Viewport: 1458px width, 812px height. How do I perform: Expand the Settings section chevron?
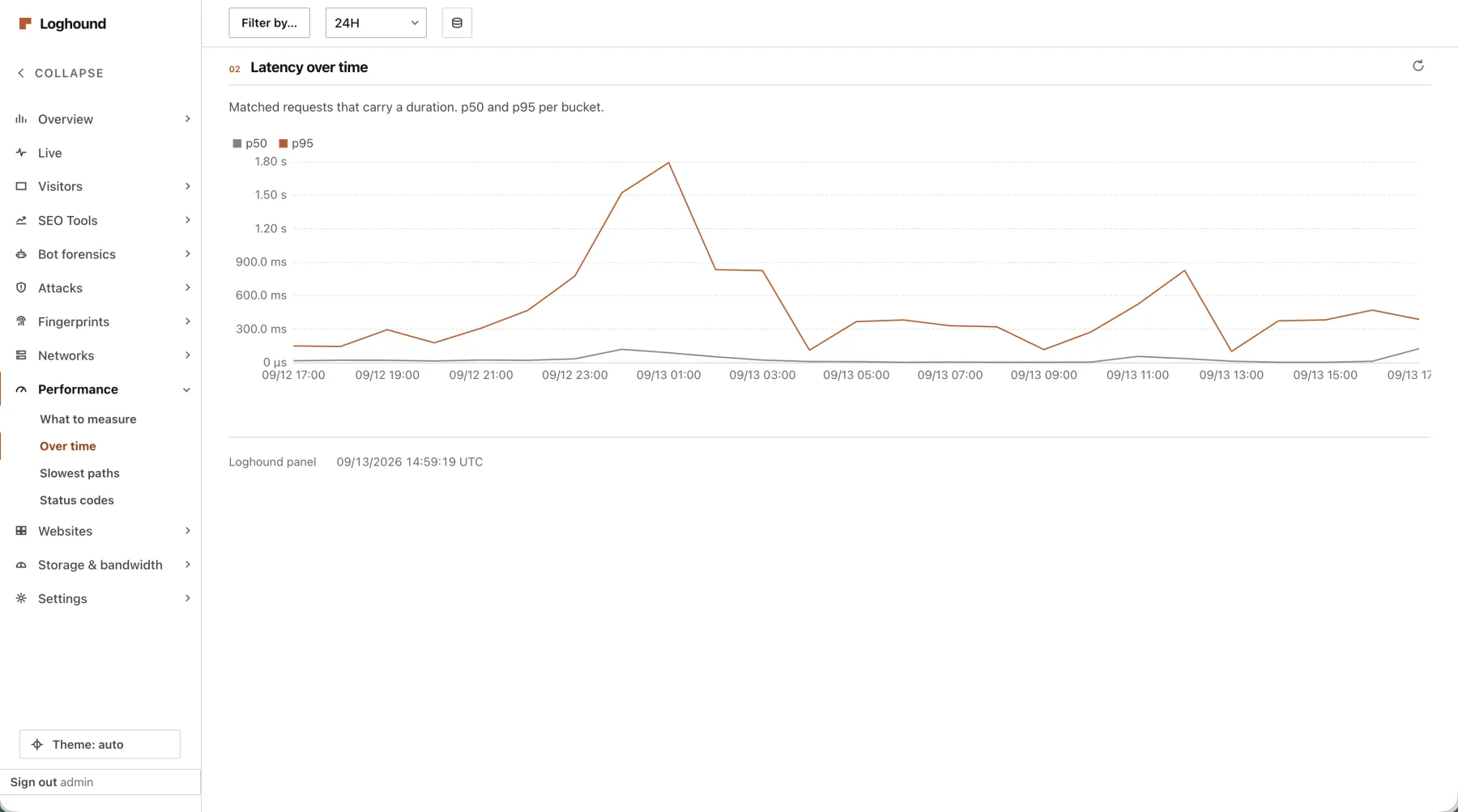coord(187,598)
